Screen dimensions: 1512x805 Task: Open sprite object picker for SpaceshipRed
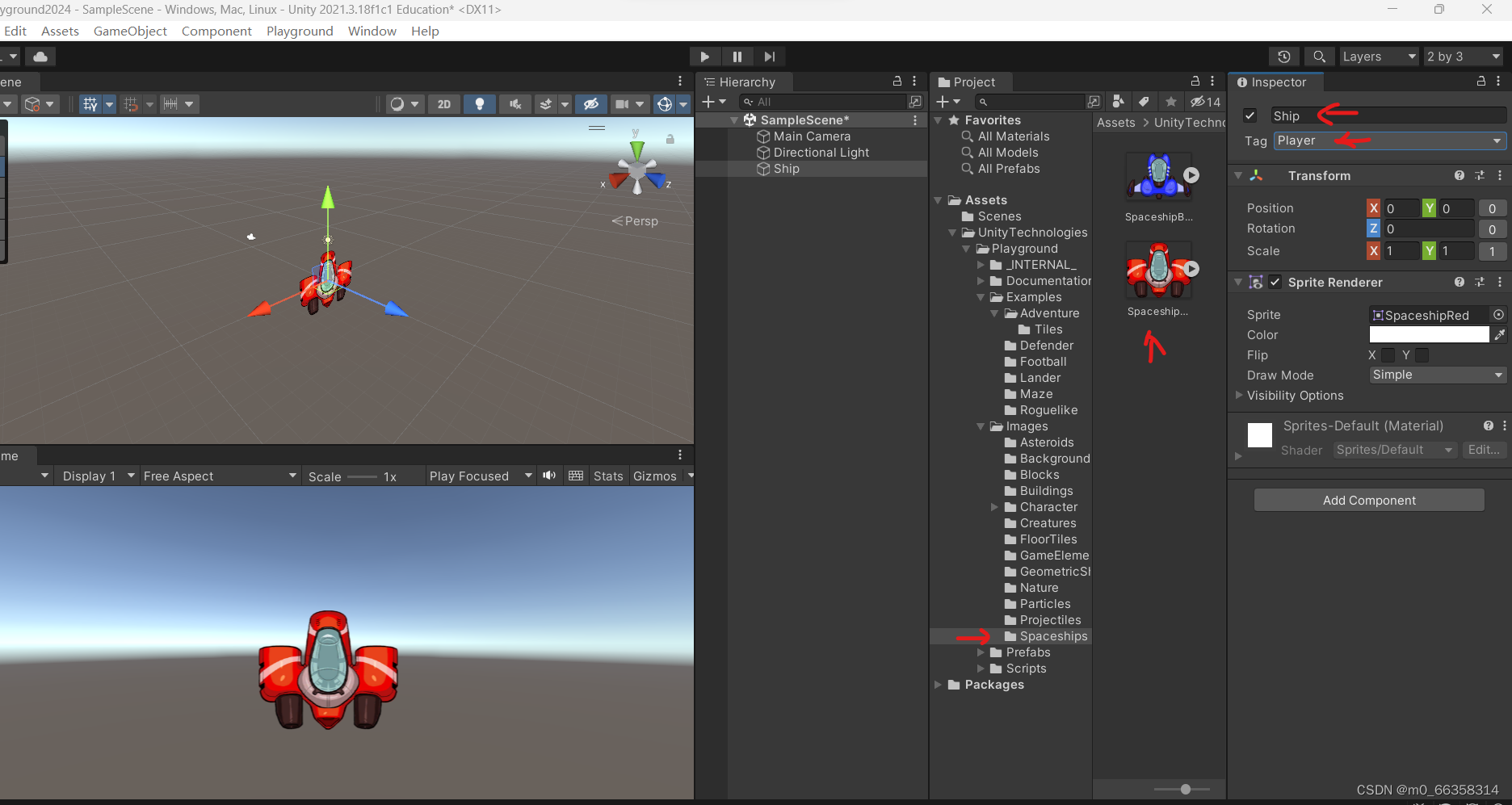tap(1498, 315)
